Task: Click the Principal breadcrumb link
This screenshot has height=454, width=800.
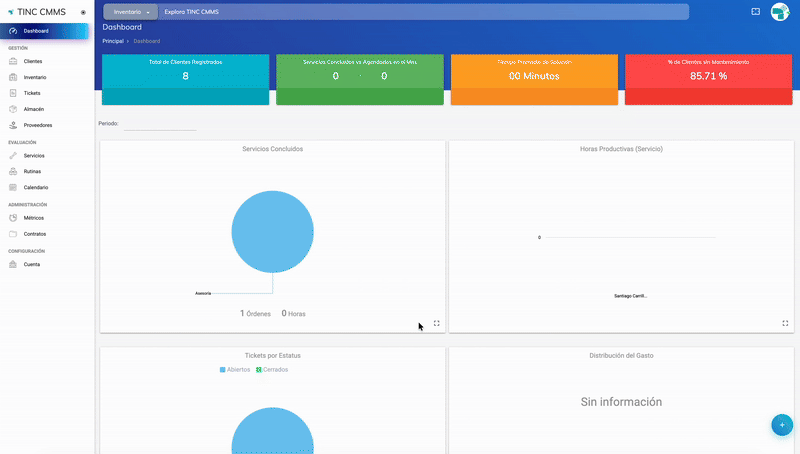Action: 112,41
